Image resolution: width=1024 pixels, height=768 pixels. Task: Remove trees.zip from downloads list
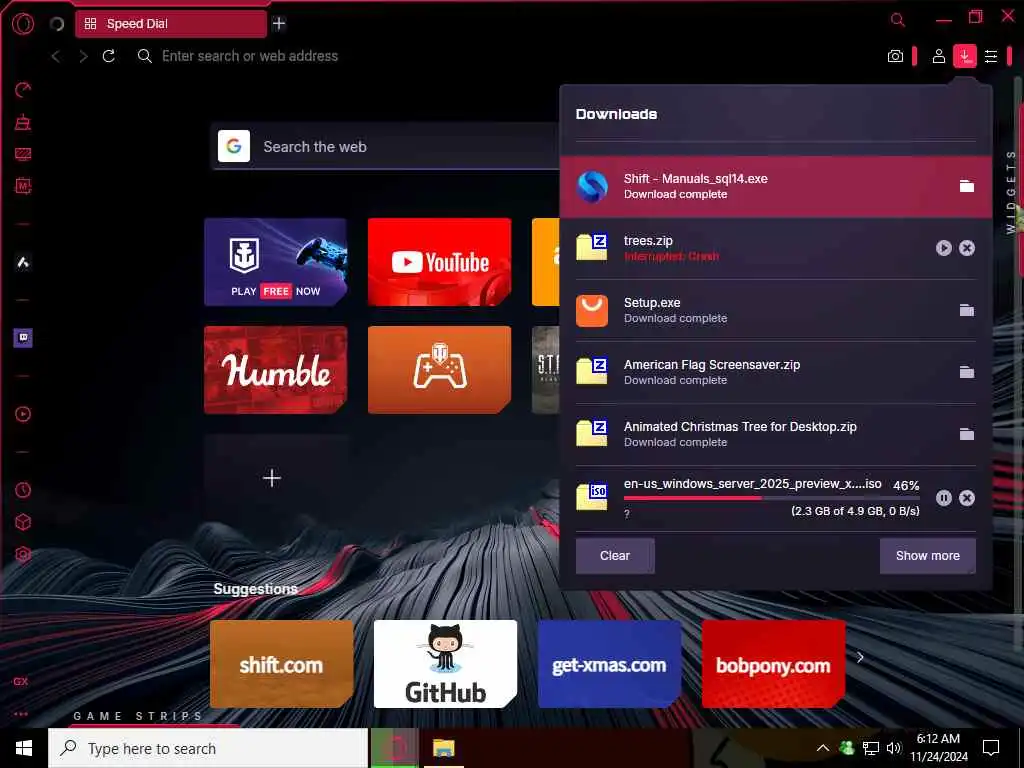[x=967, y=248]
